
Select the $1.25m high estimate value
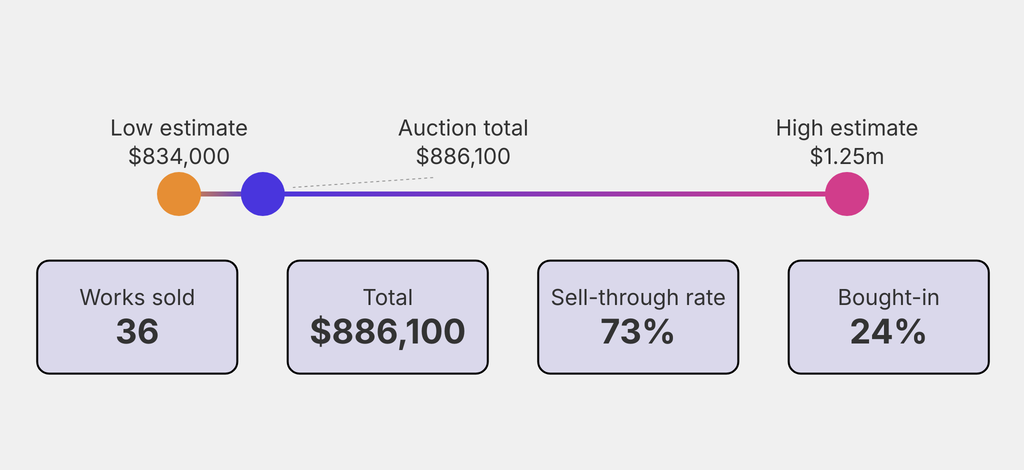pyautogui.click(x=847, y=156)
